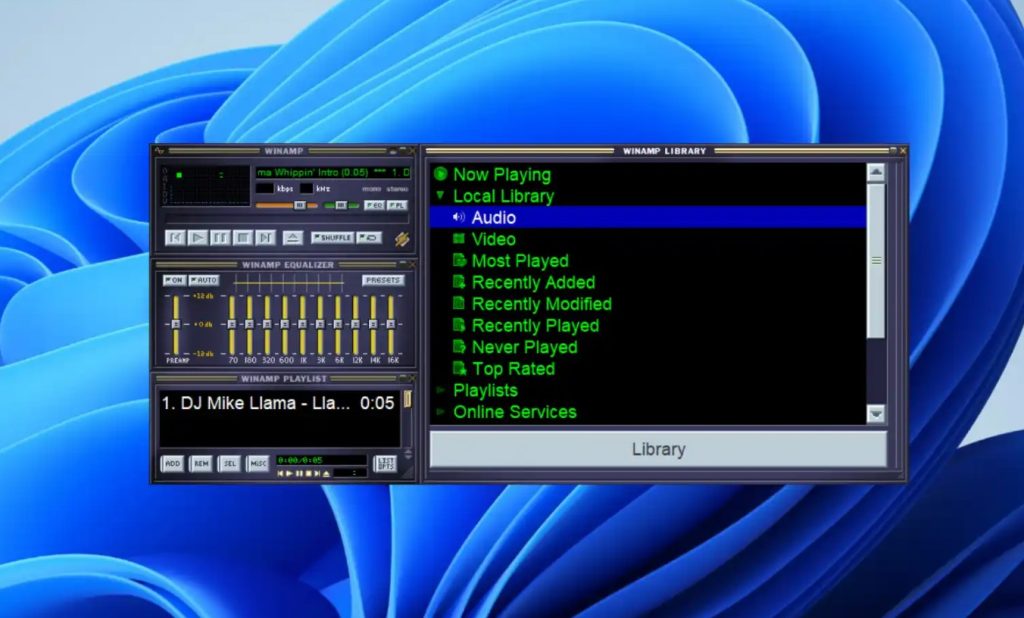
Task: Open the Top Rated smart view
Action: pos(513,368)
